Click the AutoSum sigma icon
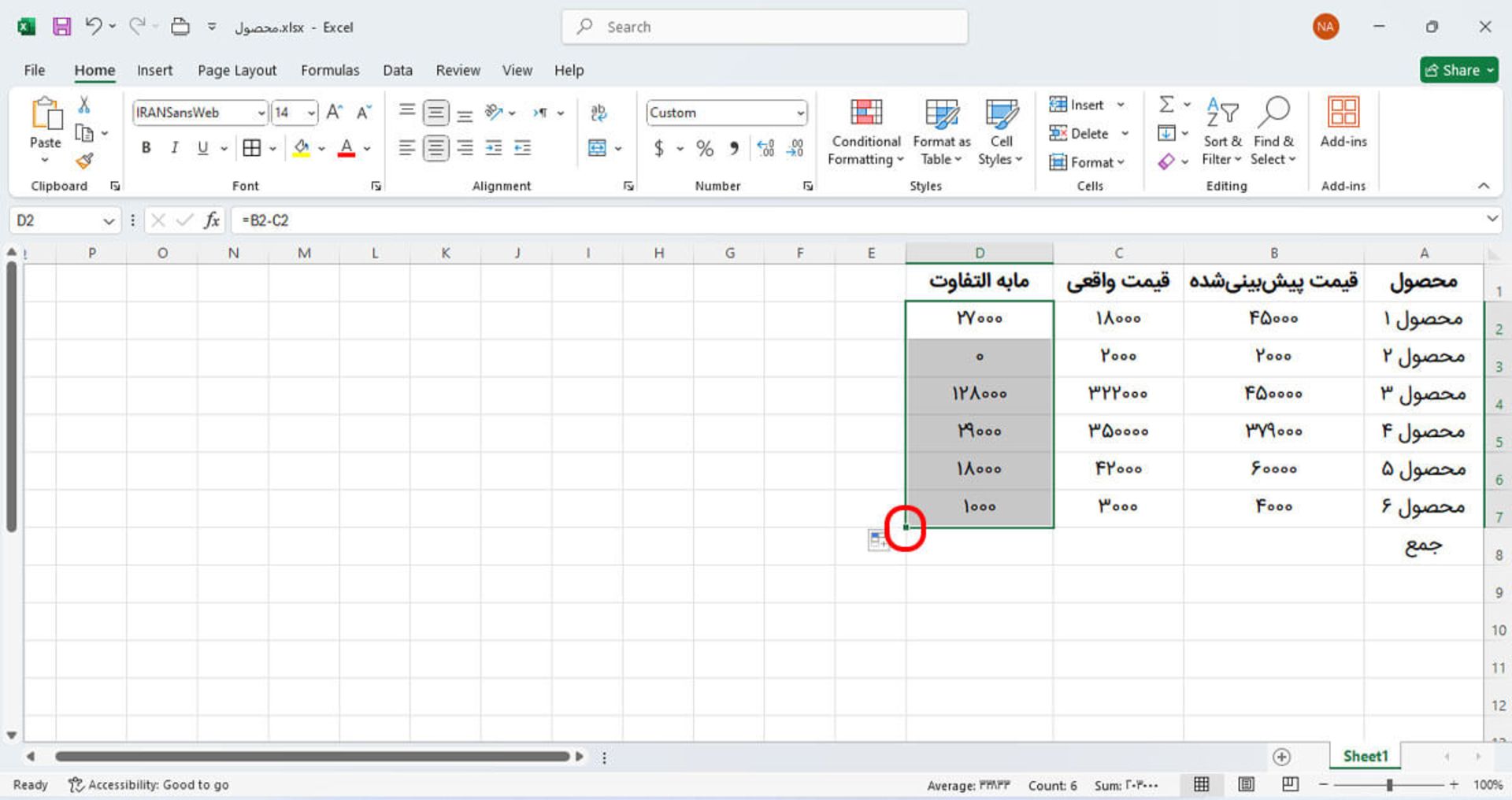 click(1166, 104)
